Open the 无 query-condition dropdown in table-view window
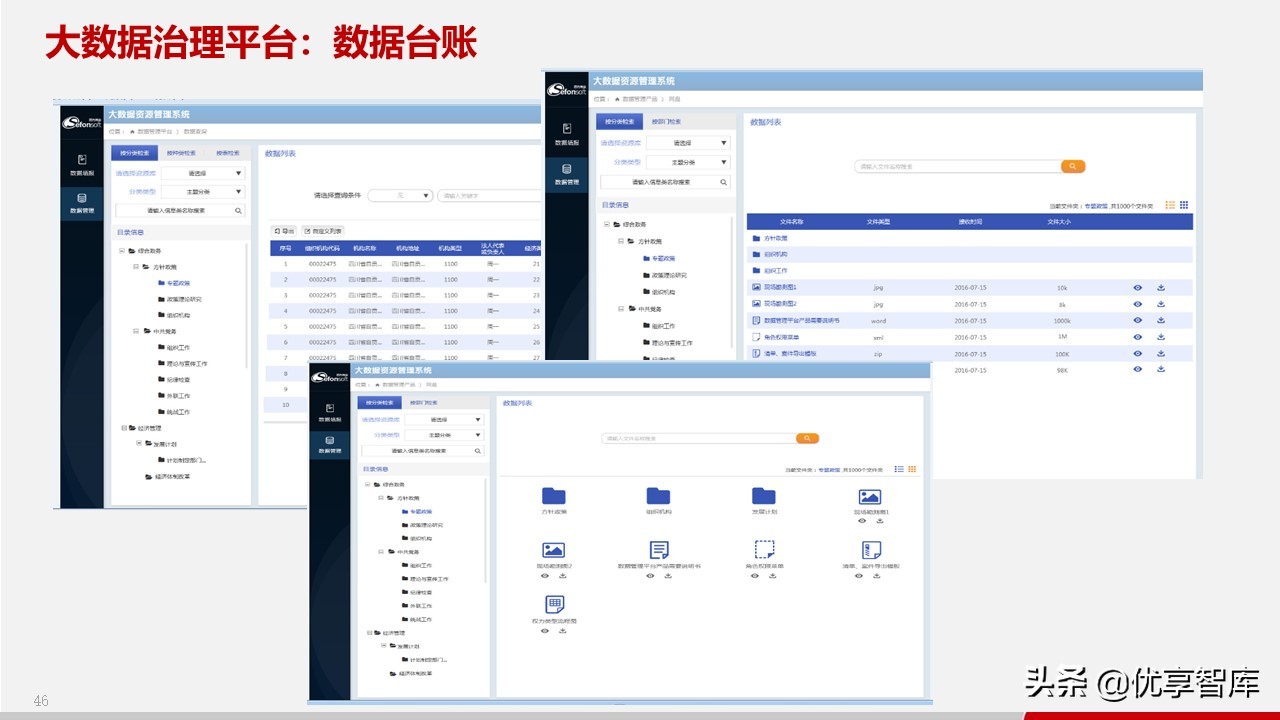This screenshot has height=720, width=1280. tap(400, 196)
